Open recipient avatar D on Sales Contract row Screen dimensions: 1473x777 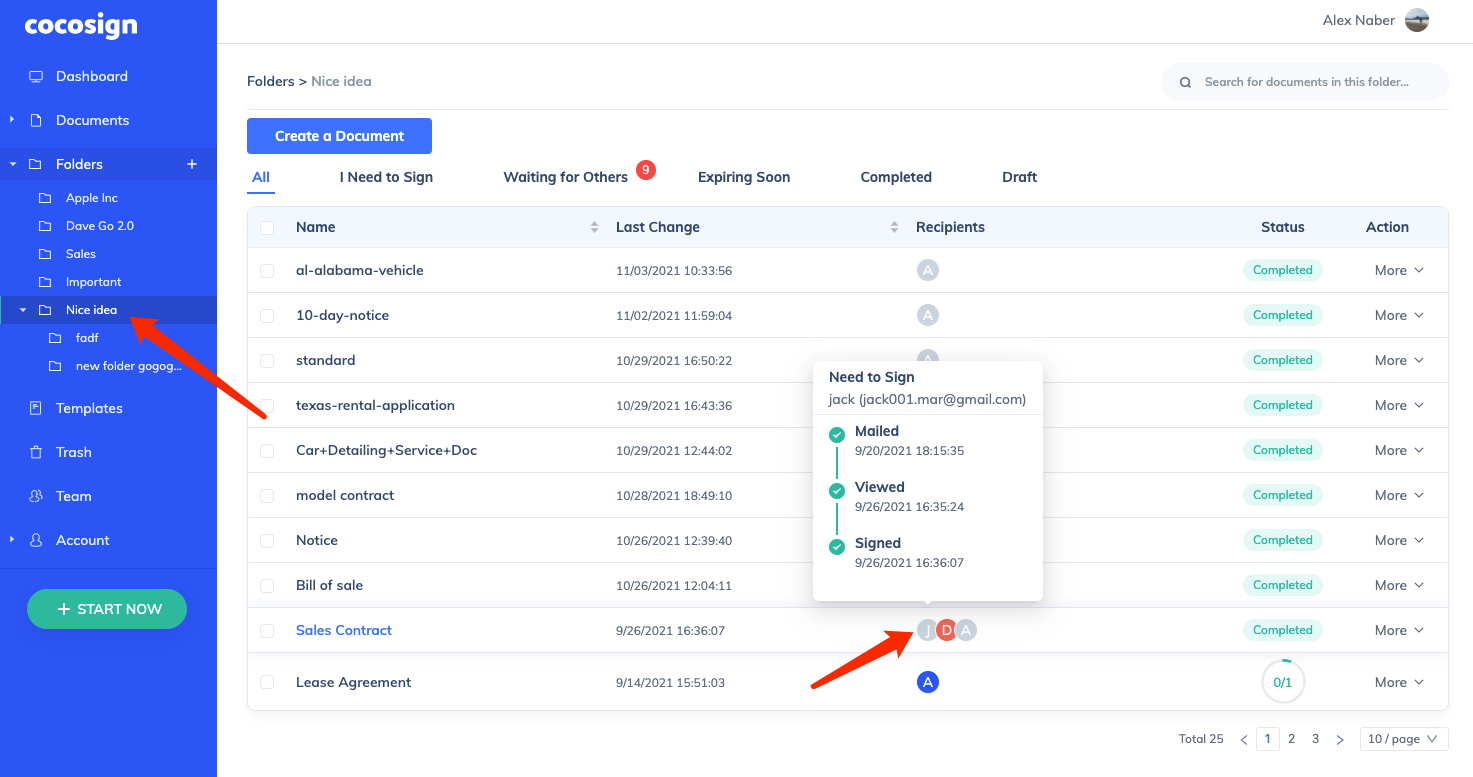click(946, 630)
